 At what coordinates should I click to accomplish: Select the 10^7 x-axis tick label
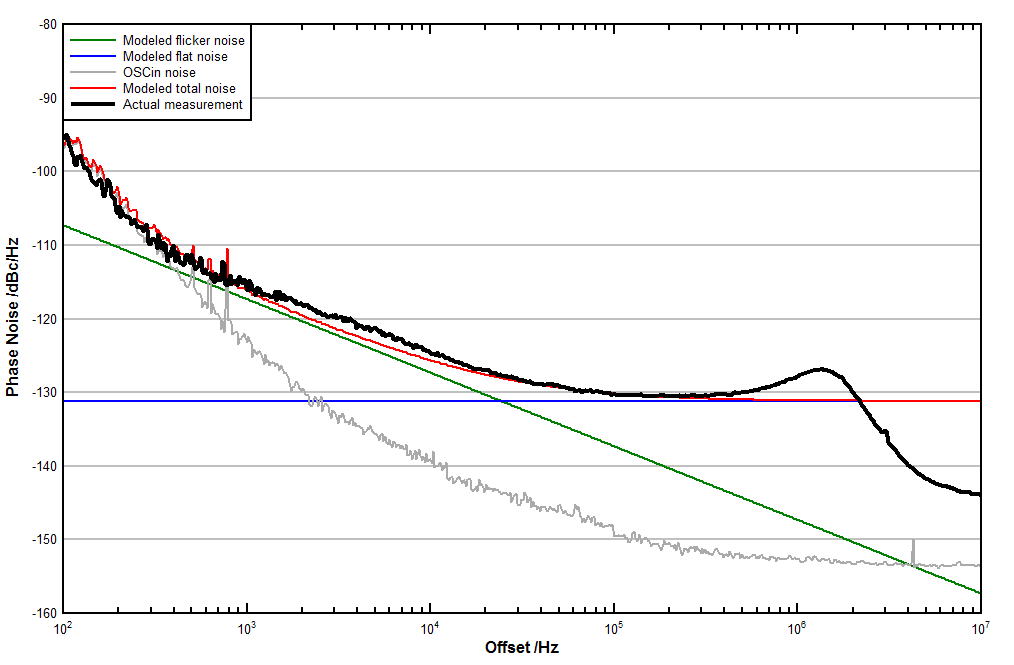tap(980, 628)
